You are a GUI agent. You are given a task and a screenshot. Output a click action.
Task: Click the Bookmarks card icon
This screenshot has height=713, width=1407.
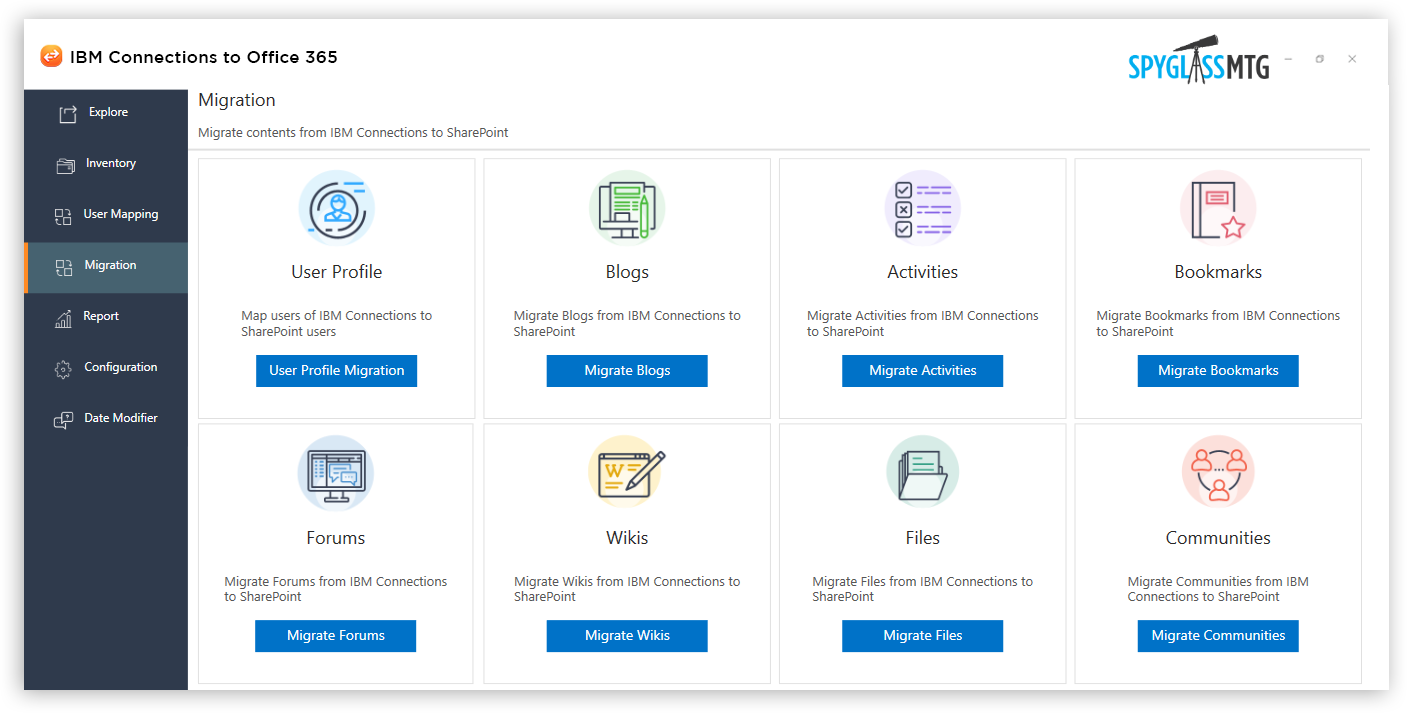point(1218,208)
